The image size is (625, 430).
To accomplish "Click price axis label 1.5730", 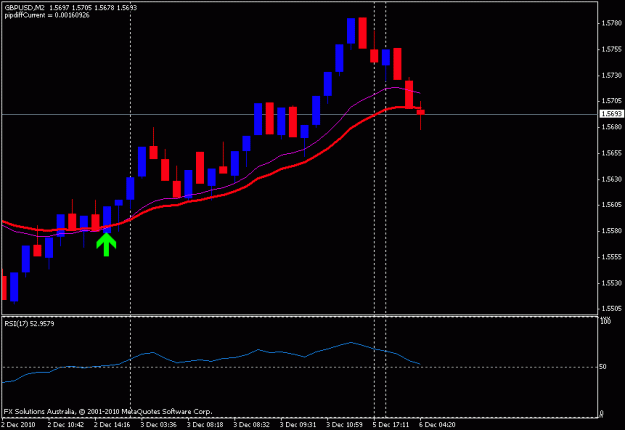I will point(611,75).
